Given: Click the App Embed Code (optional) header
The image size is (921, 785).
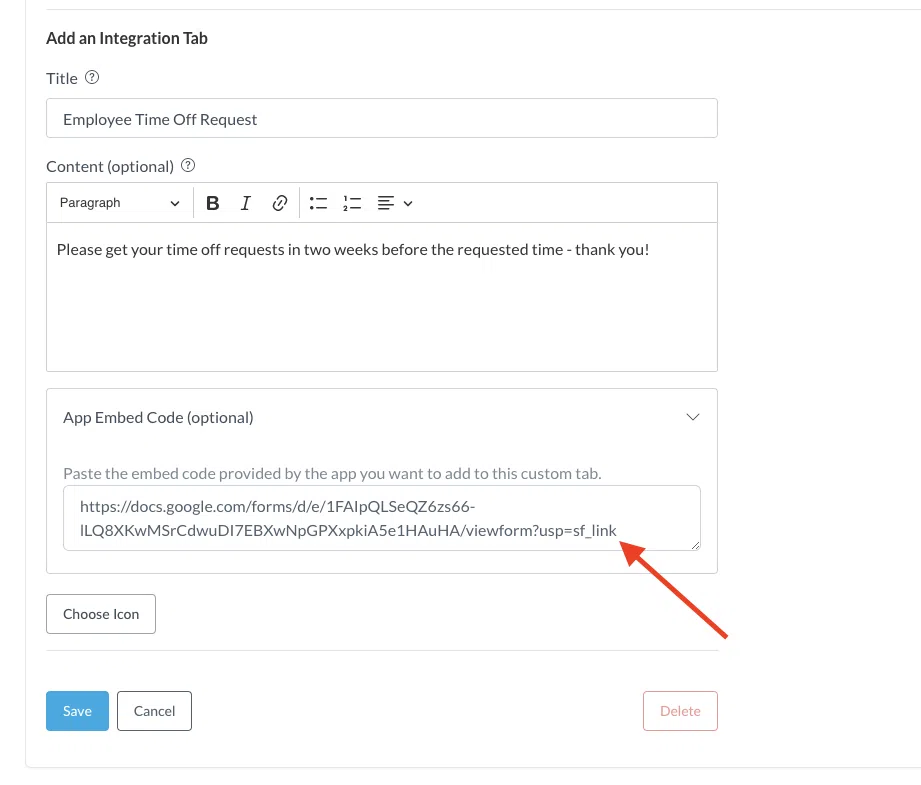Looking at the screenshot, I should coord(158,417).
